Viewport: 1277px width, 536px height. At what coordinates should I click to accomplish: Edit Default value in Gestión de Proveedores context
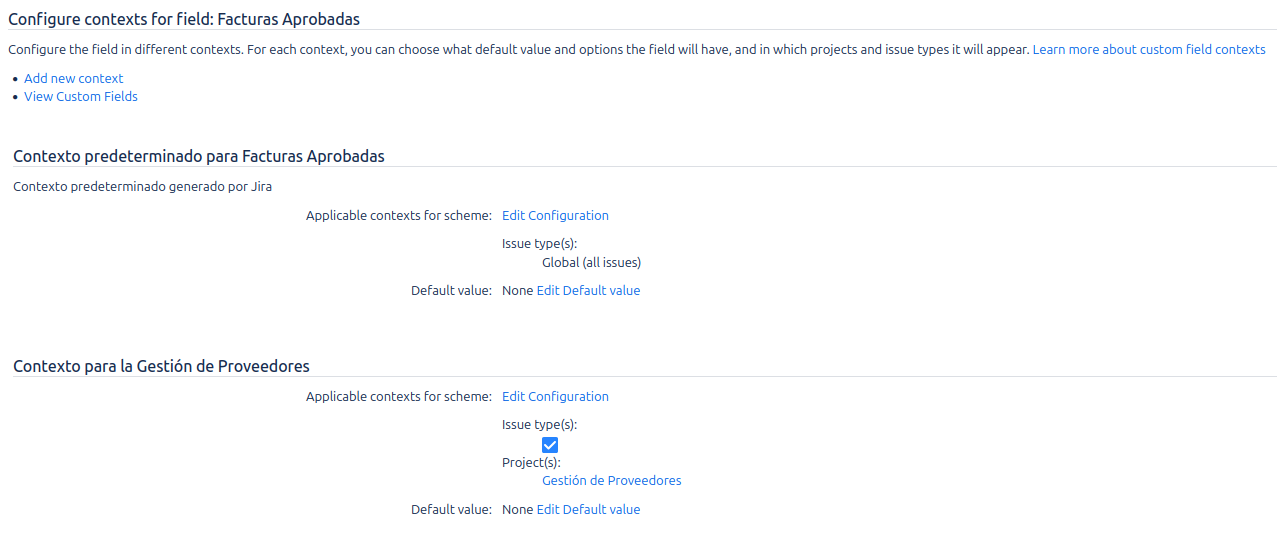click(x=588, y=510)
